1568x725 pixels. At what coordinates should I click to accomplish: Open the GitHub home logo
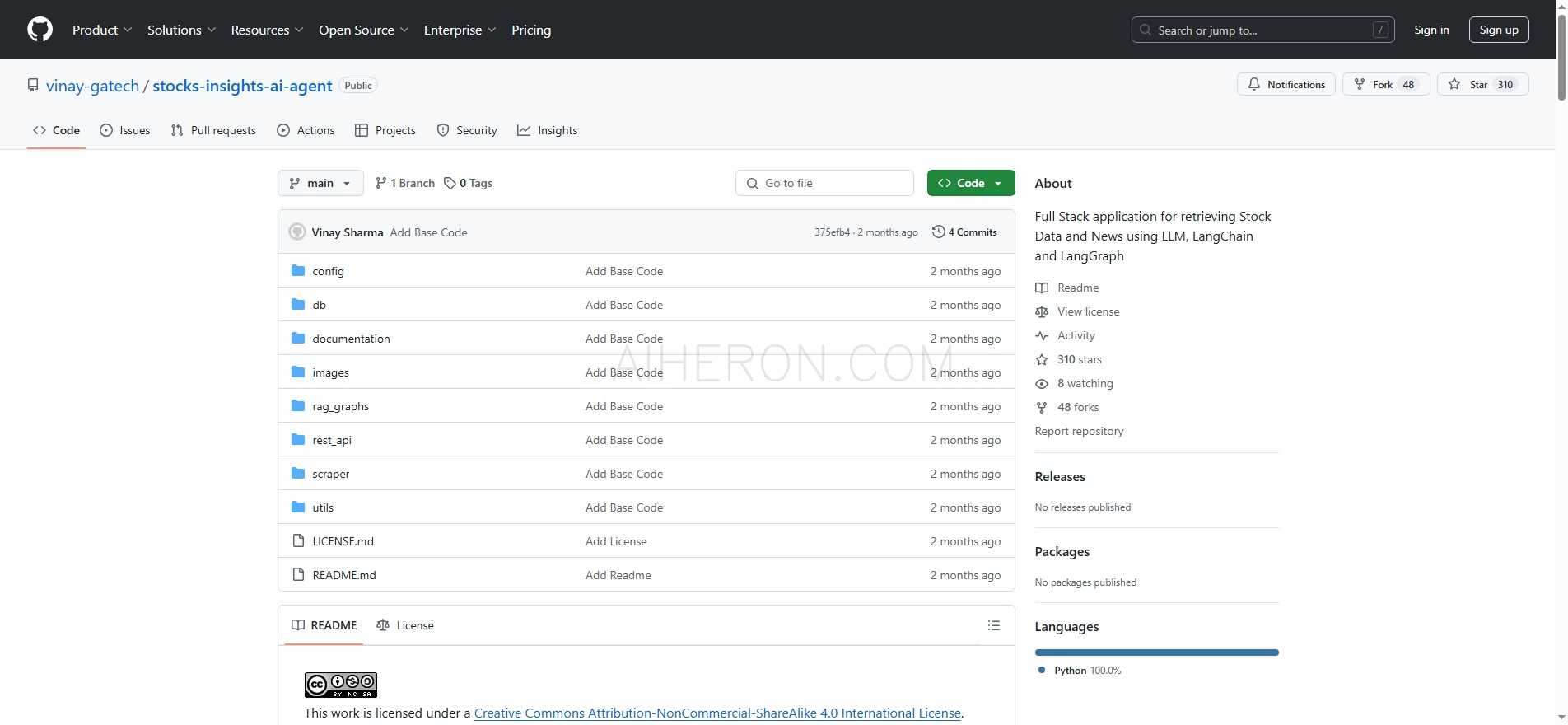pyautogui.click(x=40, y=30)
